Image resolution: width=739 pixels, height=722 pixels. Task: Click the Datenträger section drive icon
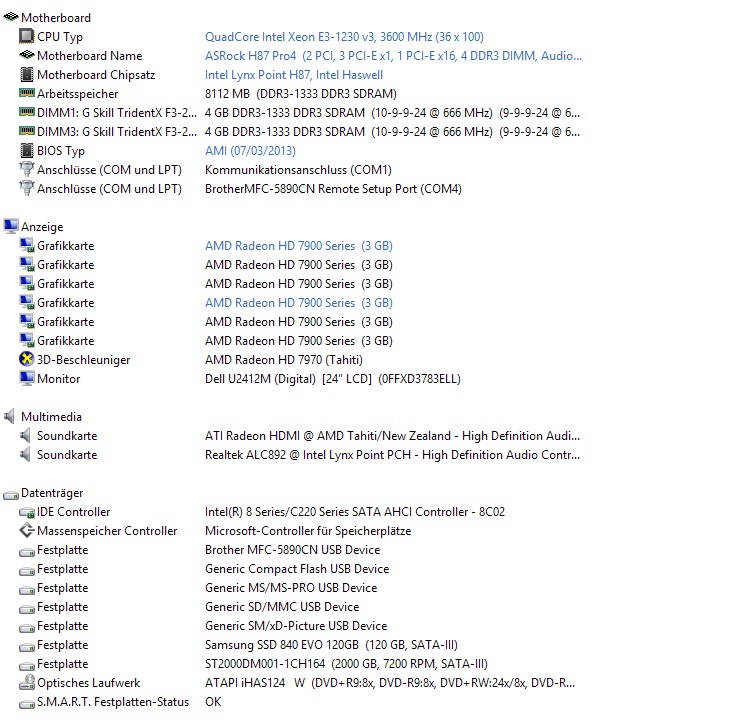10,495
